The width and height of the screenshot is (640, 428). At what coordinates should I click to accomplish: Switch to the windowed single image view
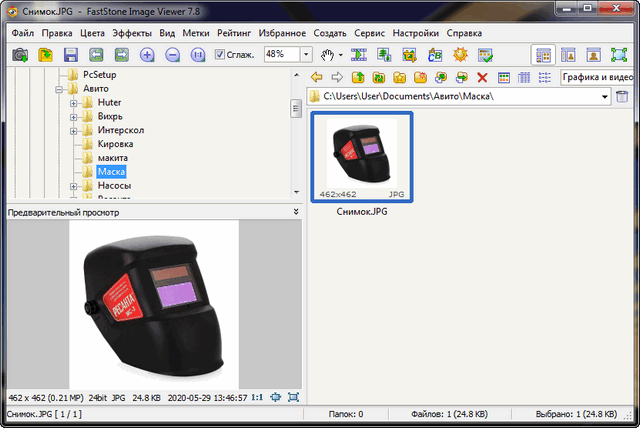(593, 55)
